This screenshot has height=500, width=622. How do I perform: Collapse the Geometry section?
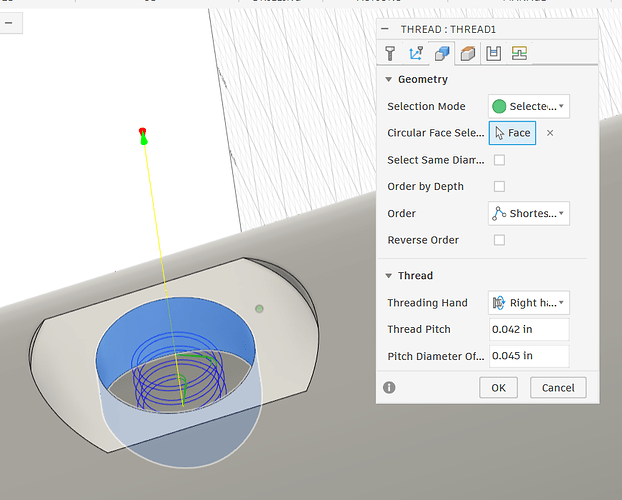click(388, 79)
